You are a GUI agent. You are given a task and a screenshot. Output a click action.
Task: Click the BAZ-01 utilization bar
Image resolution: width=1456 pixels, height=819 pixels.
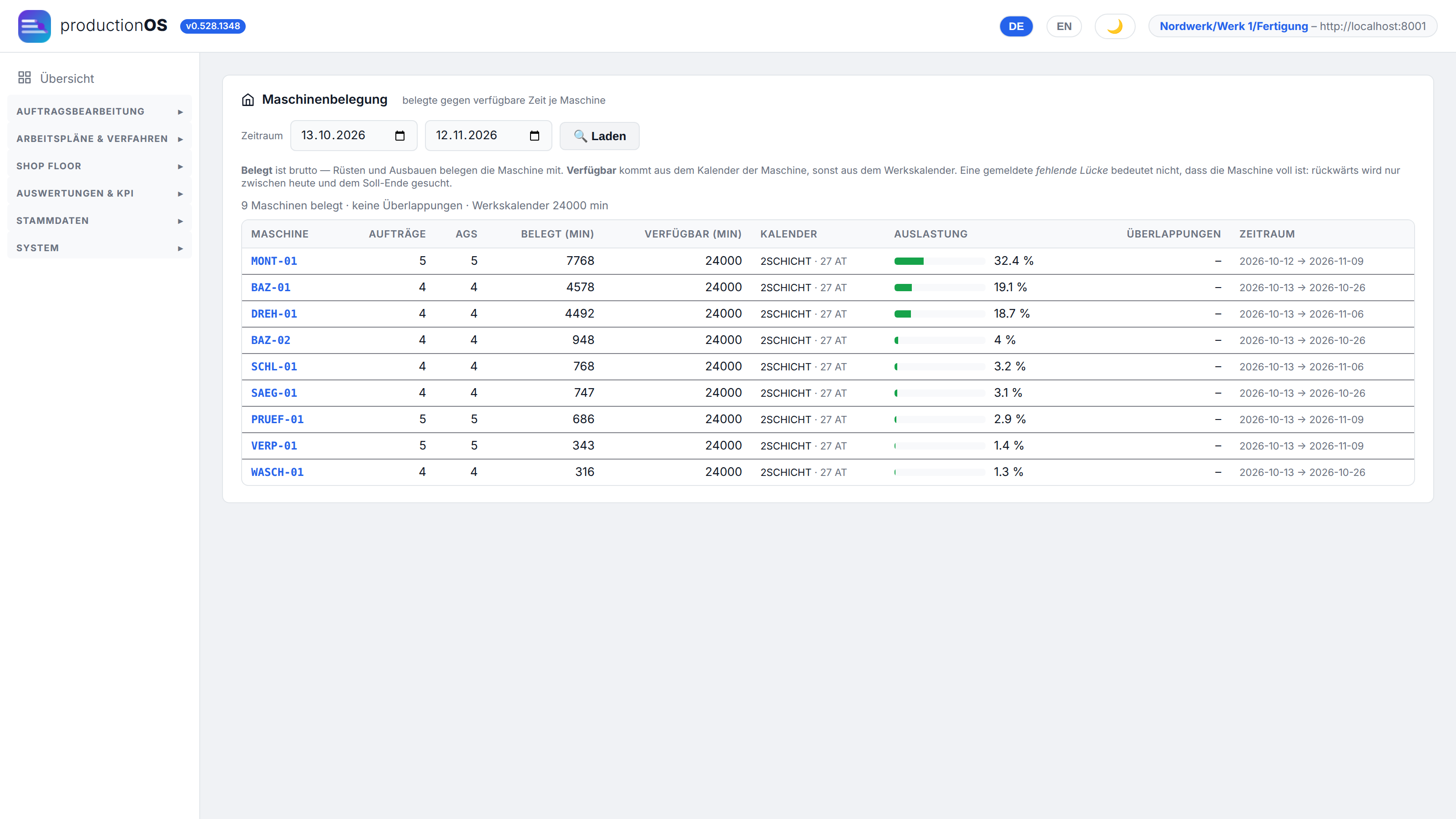(x=940, y=288)
